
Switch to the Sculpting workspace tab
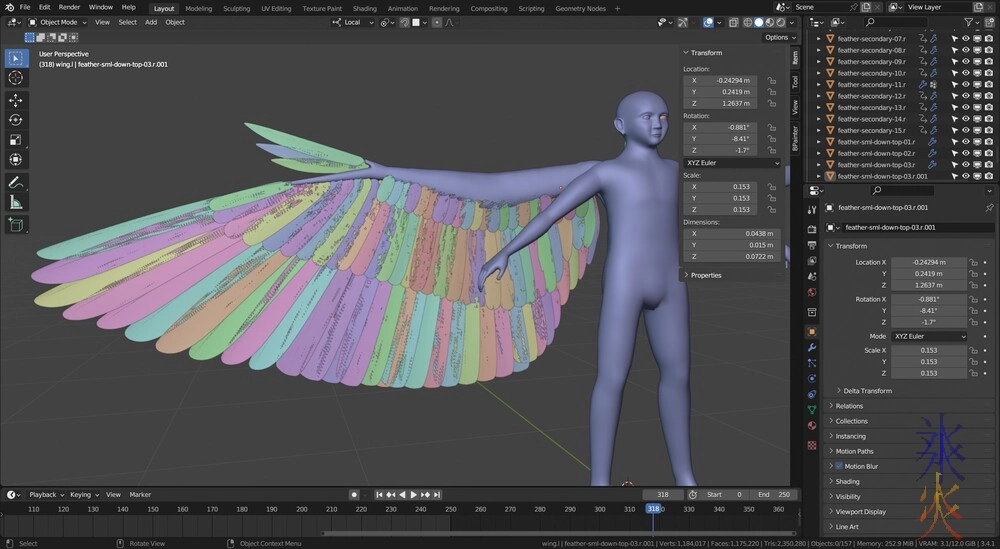[x=237, y=8]
